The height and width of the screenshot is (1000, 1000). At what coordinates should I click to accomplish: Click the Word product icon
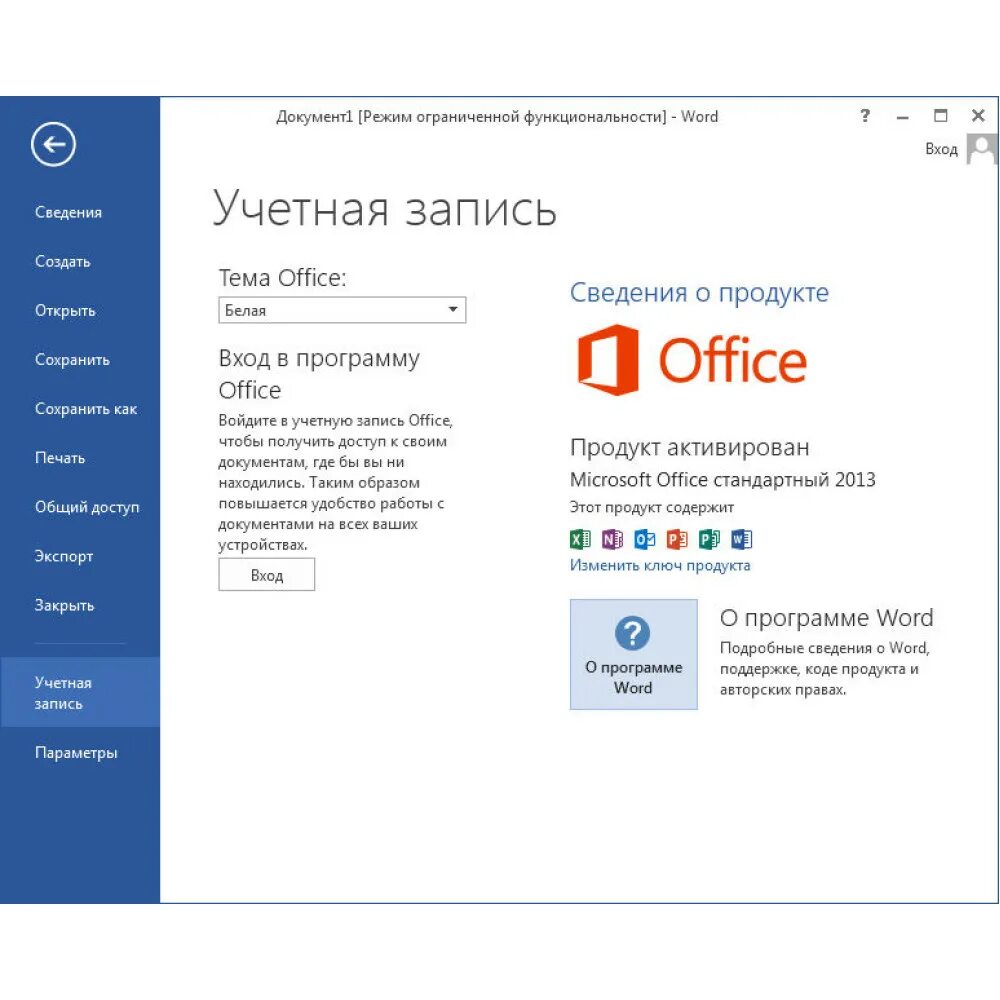(742, 539)
